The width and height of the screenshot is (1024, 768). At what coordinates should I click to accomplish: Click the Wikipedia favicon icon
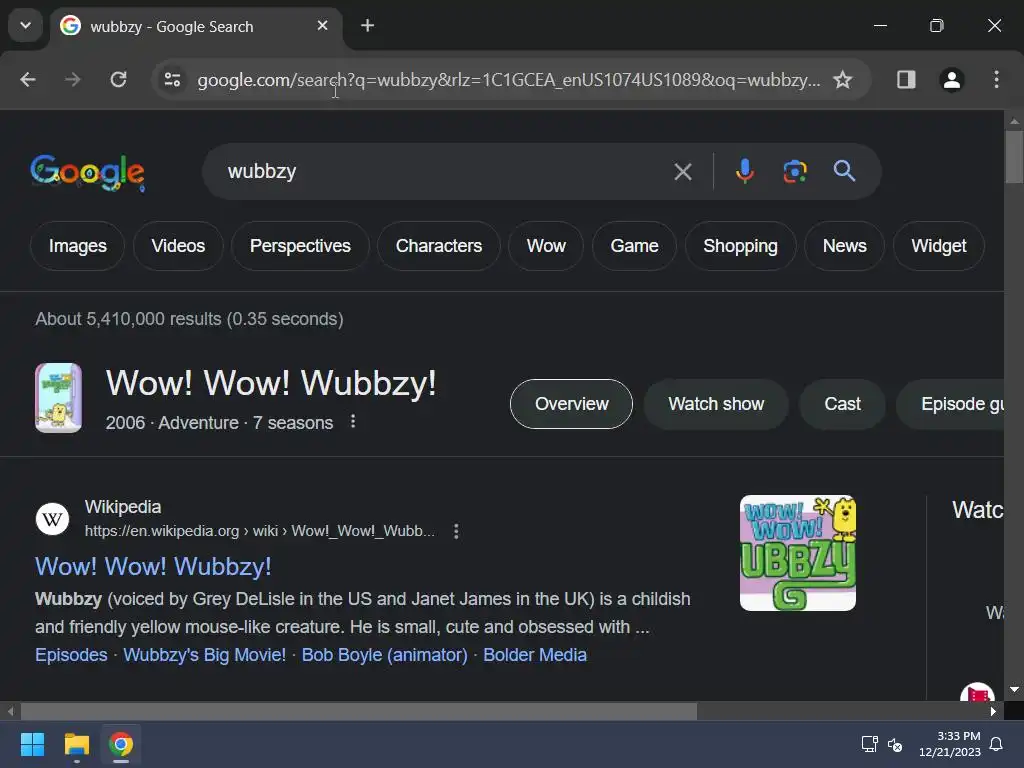[52, 519]
